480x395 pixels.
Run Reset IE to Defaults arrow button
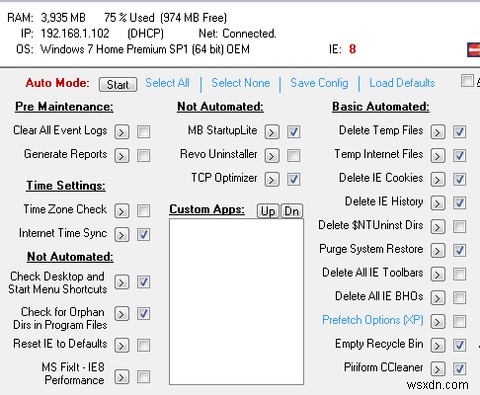(122, 345)
